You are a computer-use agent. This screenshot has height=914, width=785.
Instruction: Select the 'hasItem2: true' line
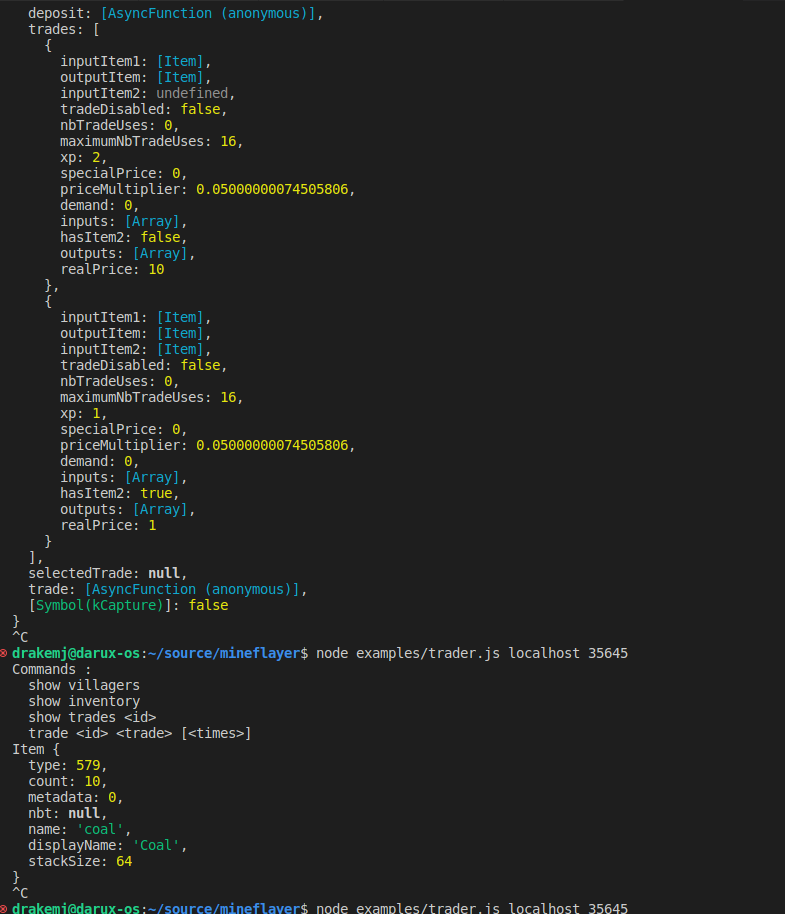pos(119,493)
